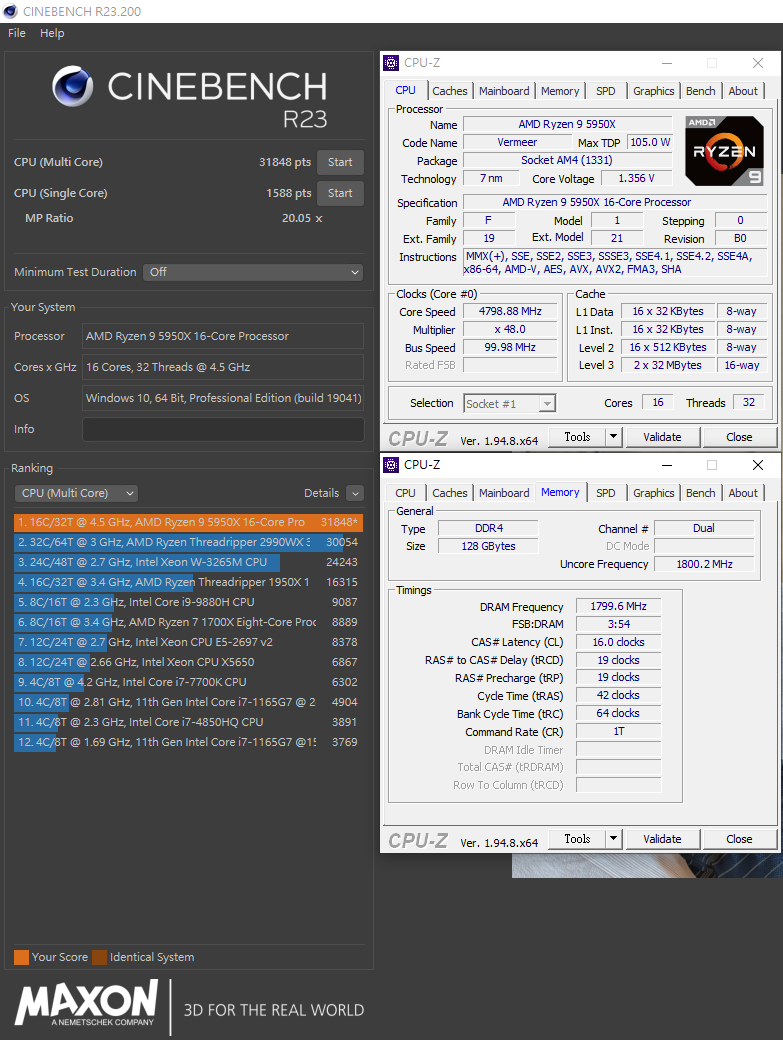783x1040 pixels.
Task: Open the Help menu in Cinebench
Action: 52,33
